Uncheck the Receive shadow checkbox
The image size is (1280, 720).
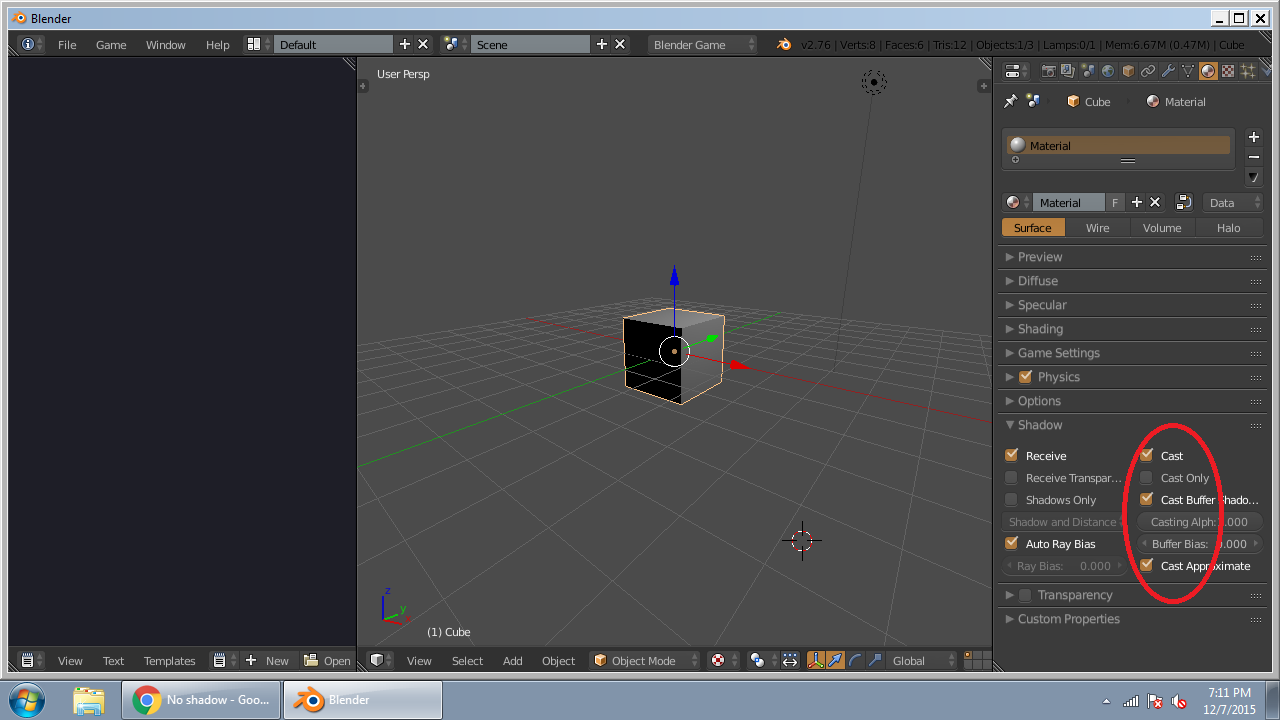(1011, 455)
